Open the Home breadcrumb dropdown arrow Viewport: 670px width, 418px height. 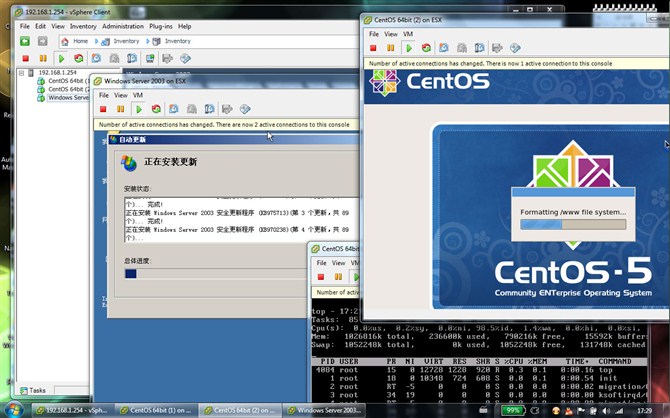(97, 41)
